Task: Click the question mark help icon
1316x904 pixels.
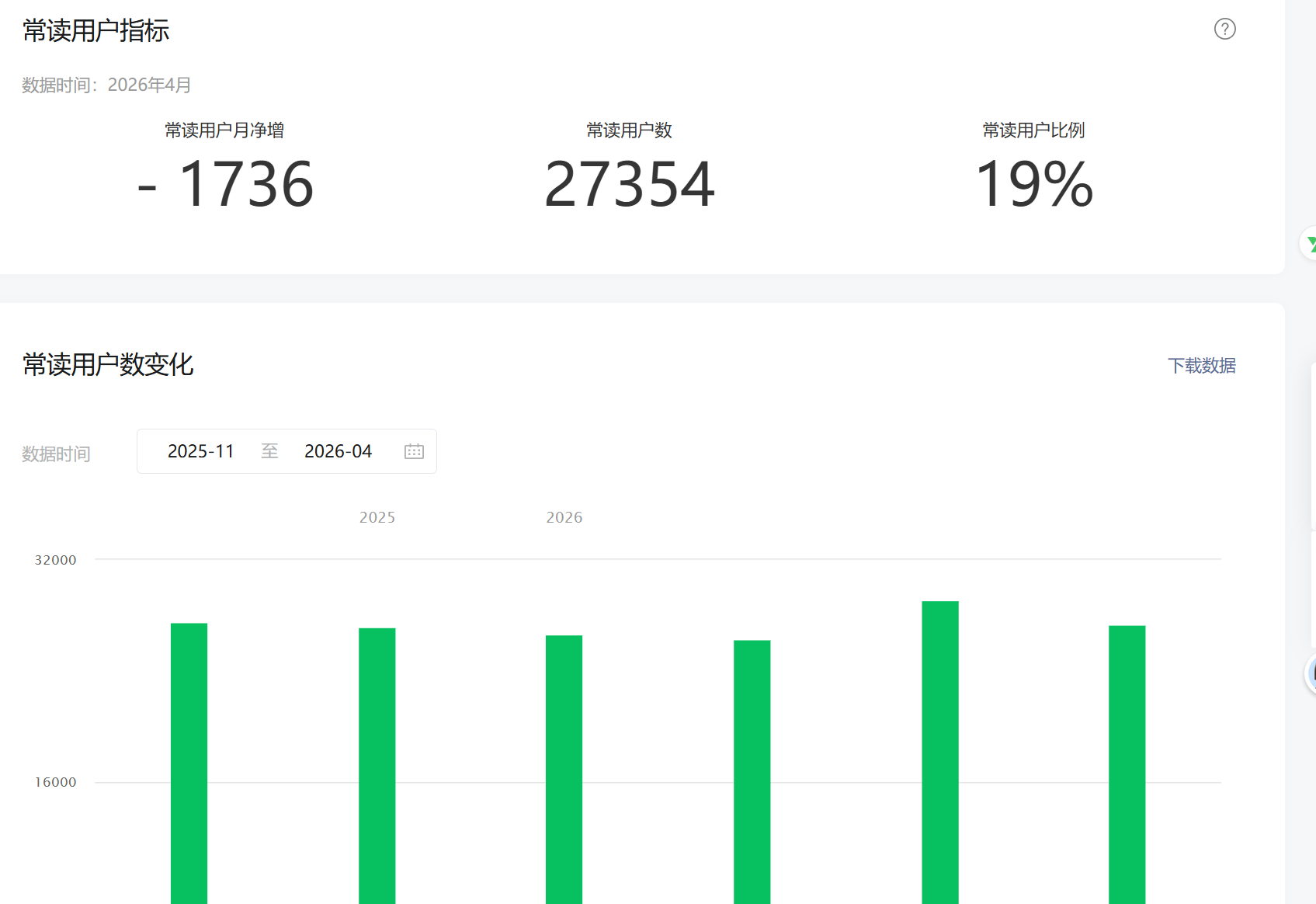Action: click(x=1224, y=30)
